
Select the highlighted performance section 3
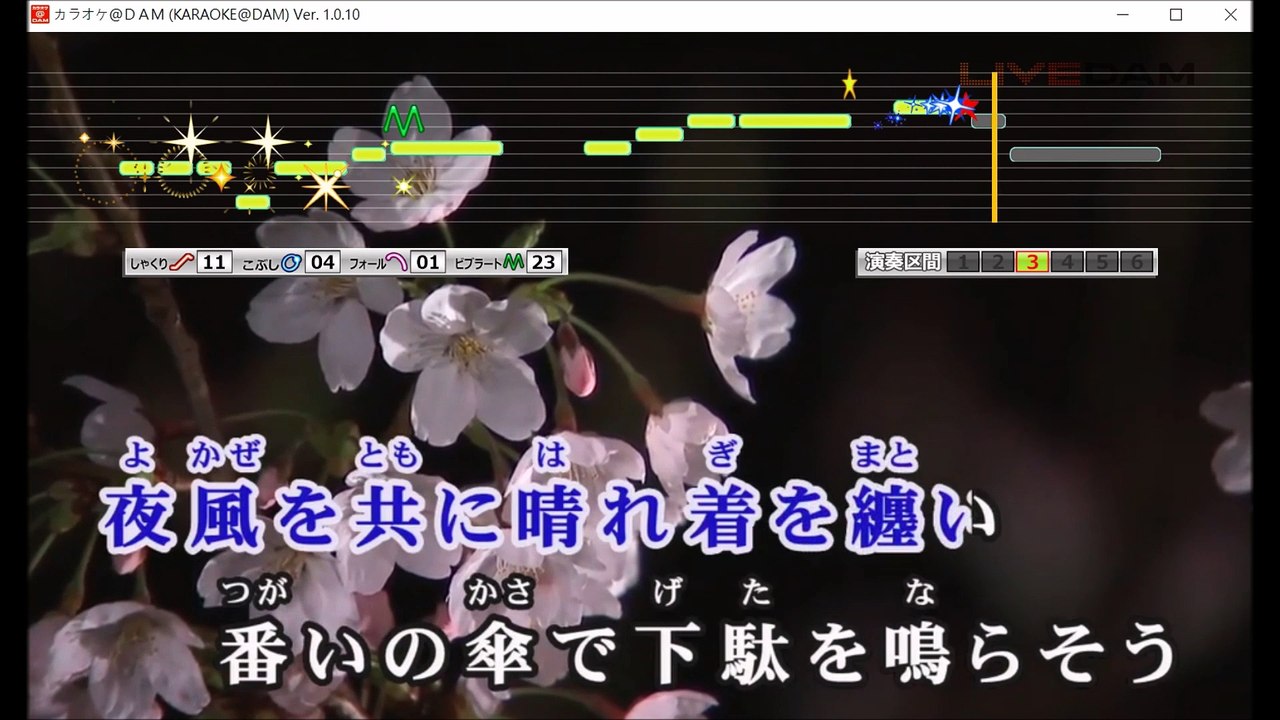(1032, 263)
